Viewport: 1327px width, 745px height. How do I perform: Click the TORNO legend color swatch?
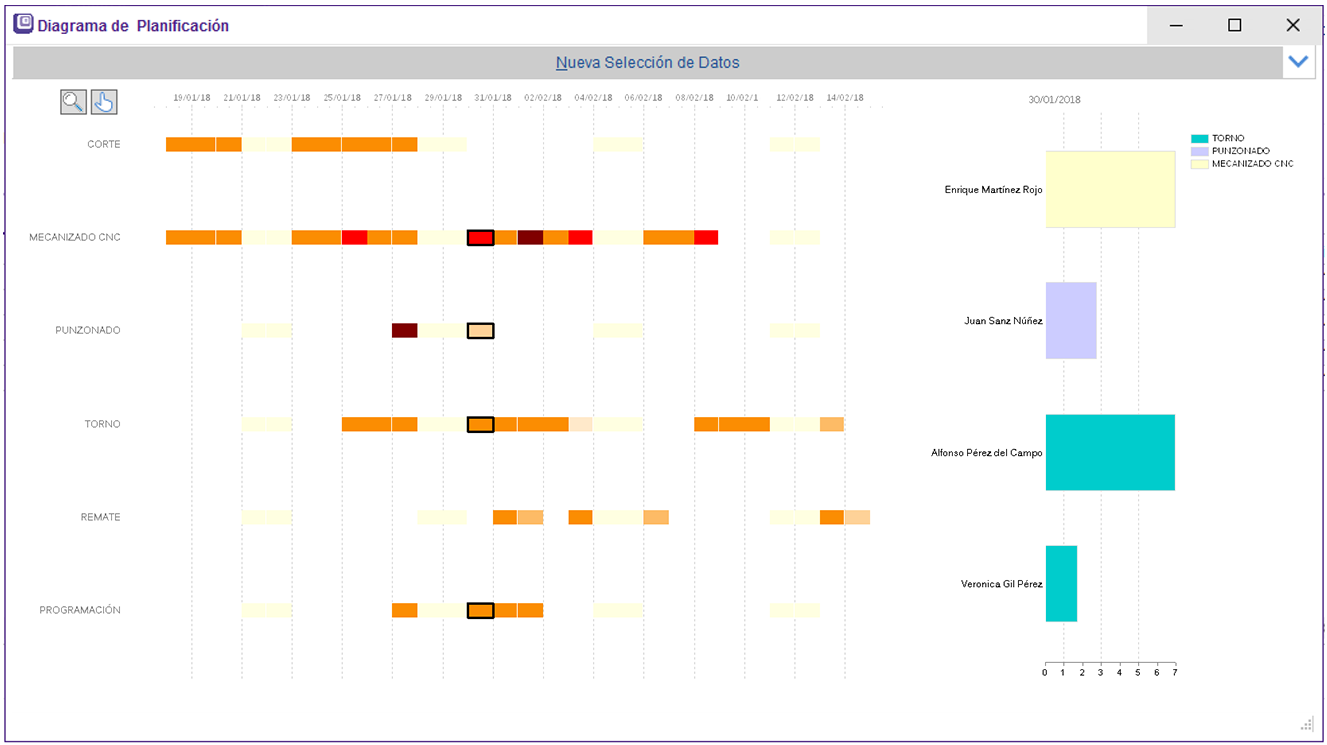point(1199,139)
